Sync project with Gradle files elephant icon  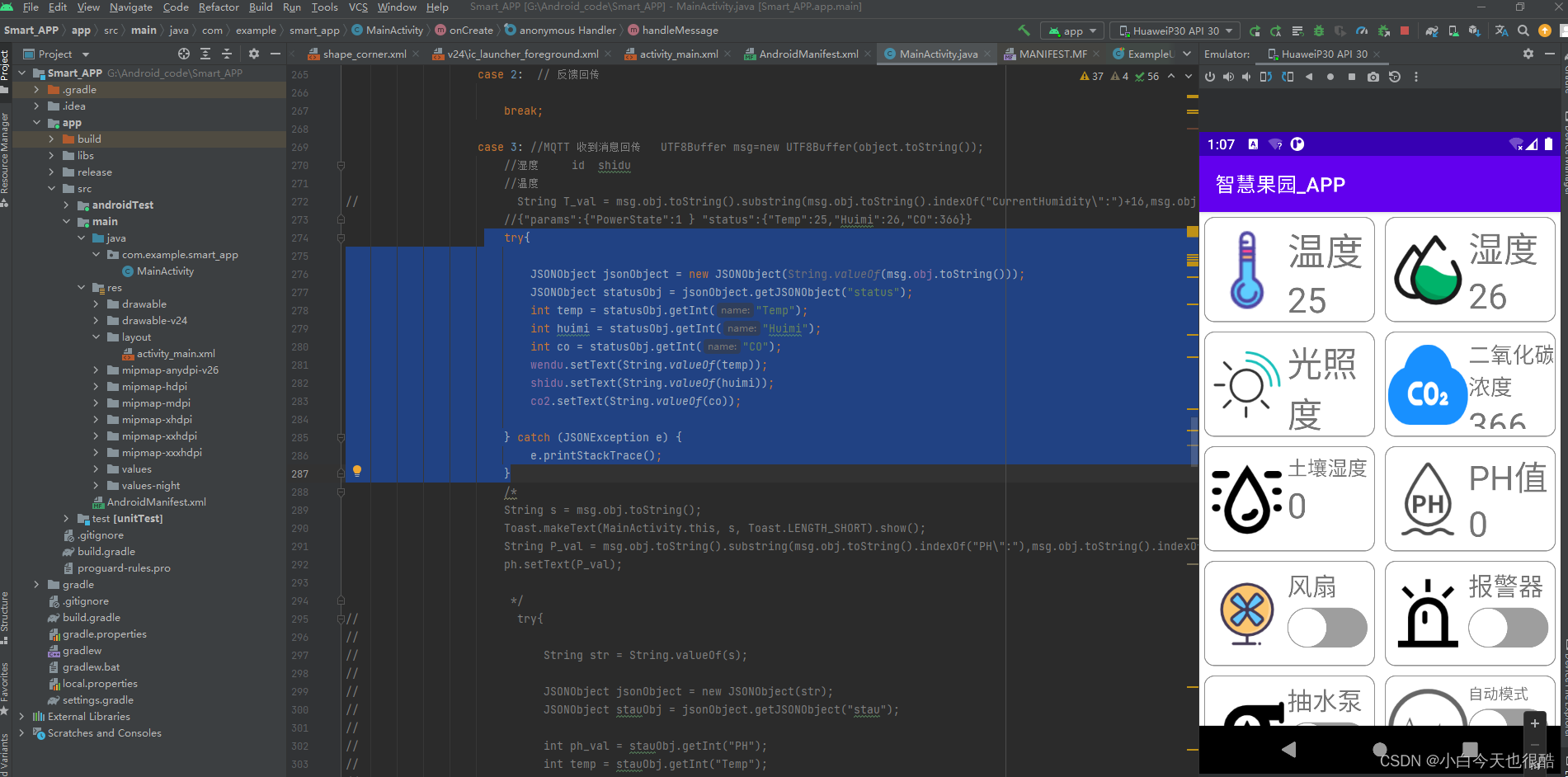[1431, 30]
